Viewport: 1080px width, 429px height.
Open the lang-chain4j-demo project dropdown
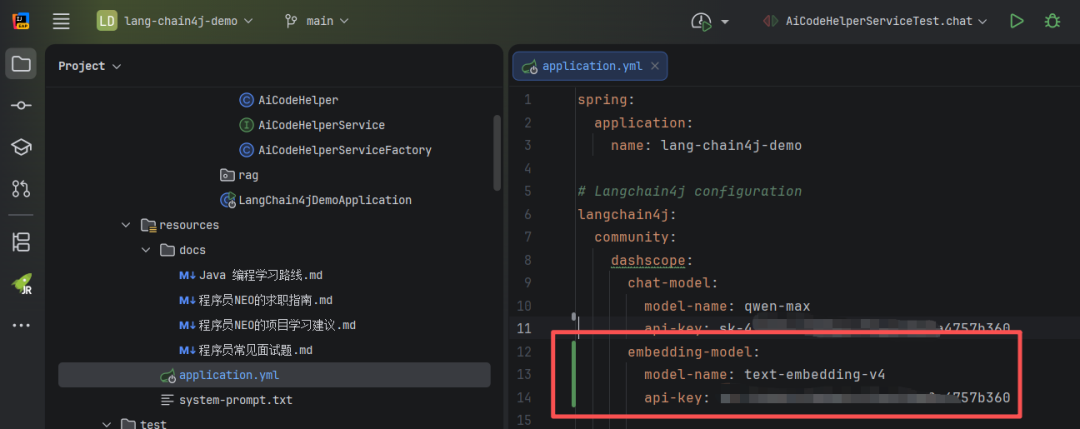[x=175, y=21]
